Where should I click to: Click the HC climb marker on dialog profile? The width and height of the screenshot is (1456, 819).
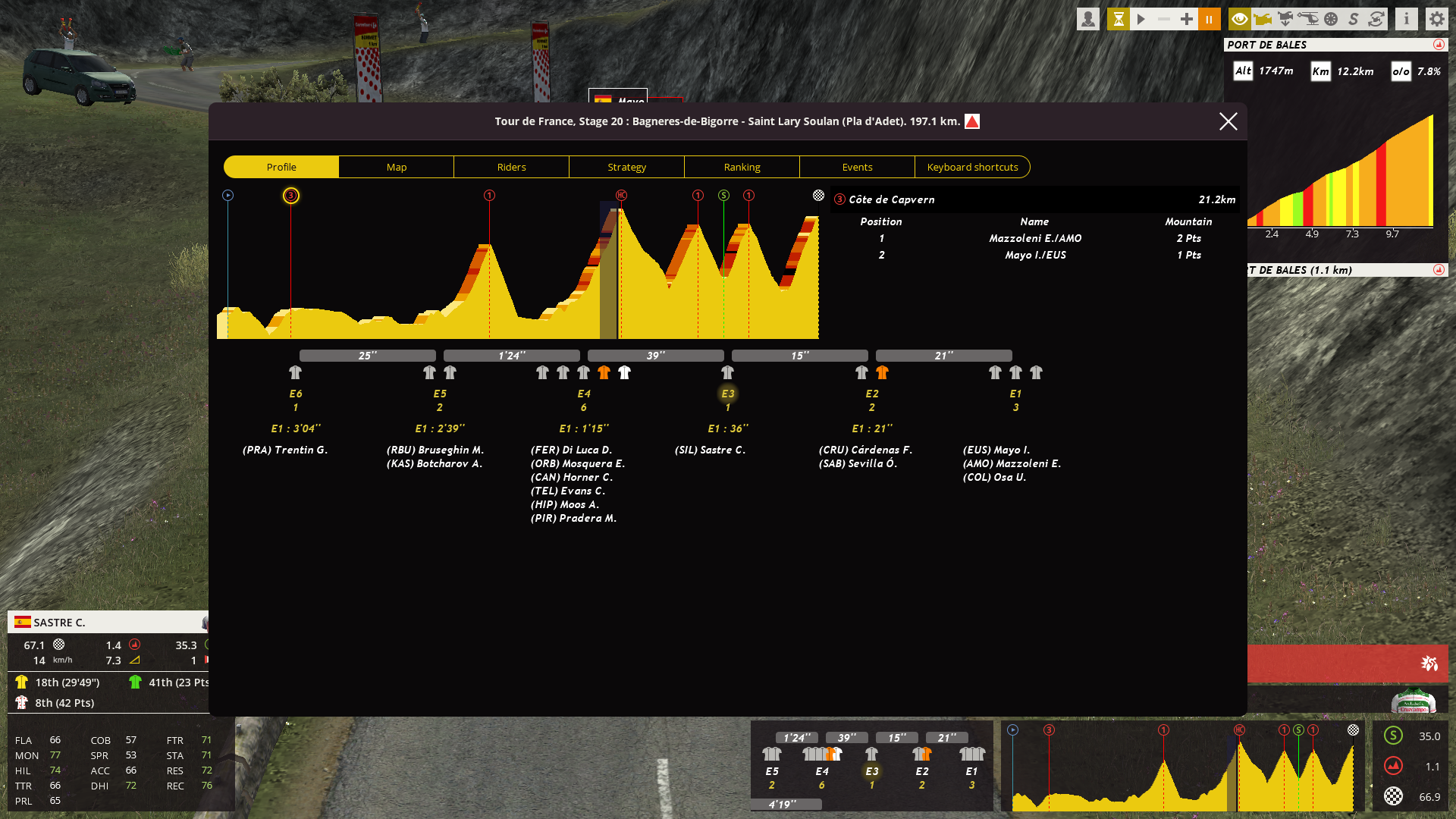coord(621,196)
